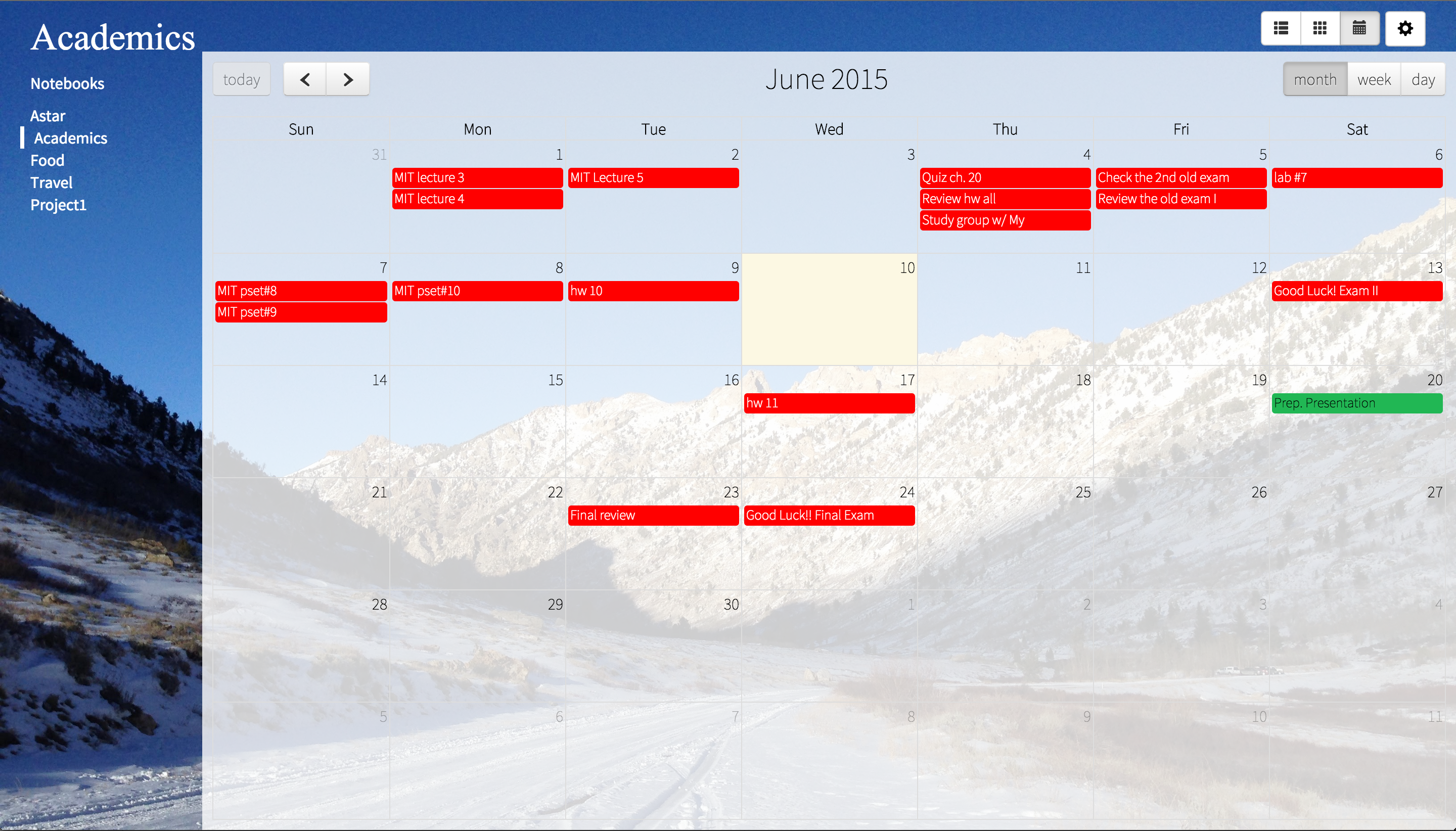Switch to day view tab
The width and height of the screenshot is (1456, 831).
click(1421, 79)
